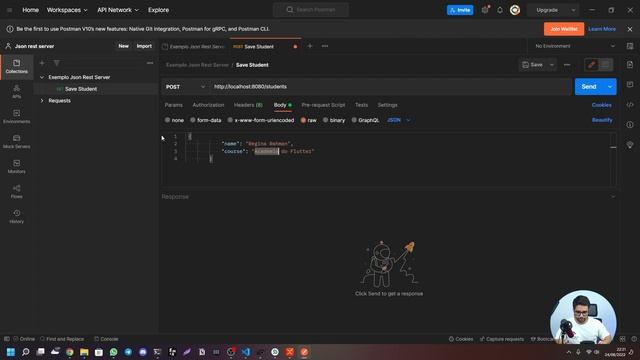Click the filter icon in collections sidebar
The image size is (640, 360).
tap(57, 63)
